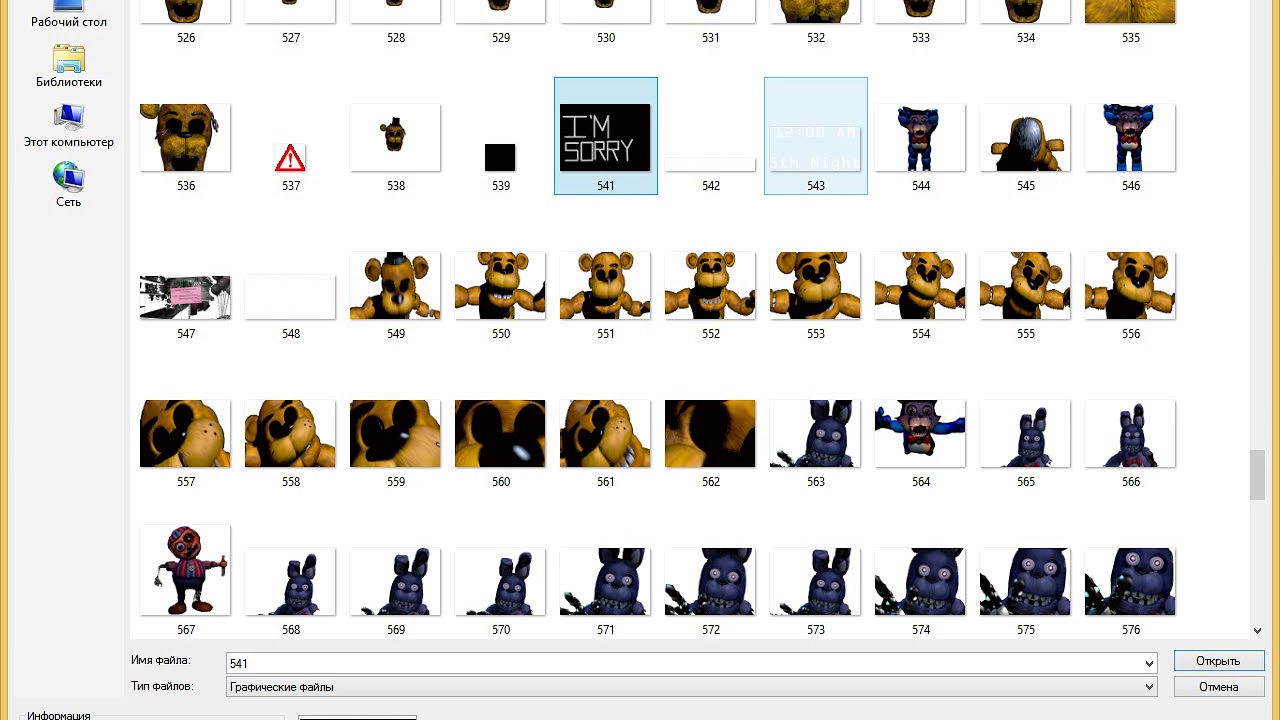Select small golden bear file 538
The height and width of the screenshot is (720, 1280).
pyautogui.click(x=395, y=137)
